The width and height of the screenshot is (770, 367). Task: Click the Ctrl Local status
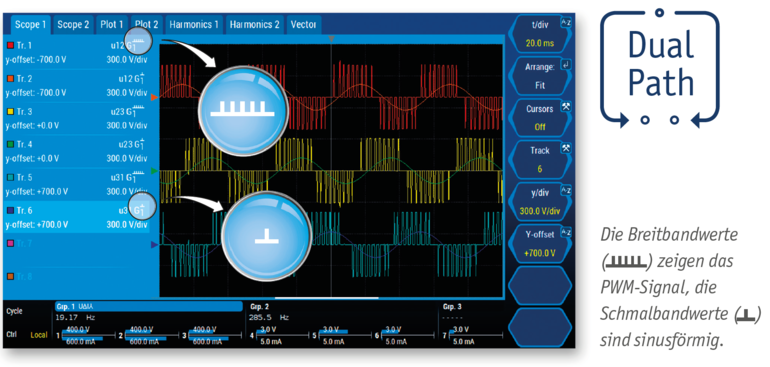(x=27, y=335)
